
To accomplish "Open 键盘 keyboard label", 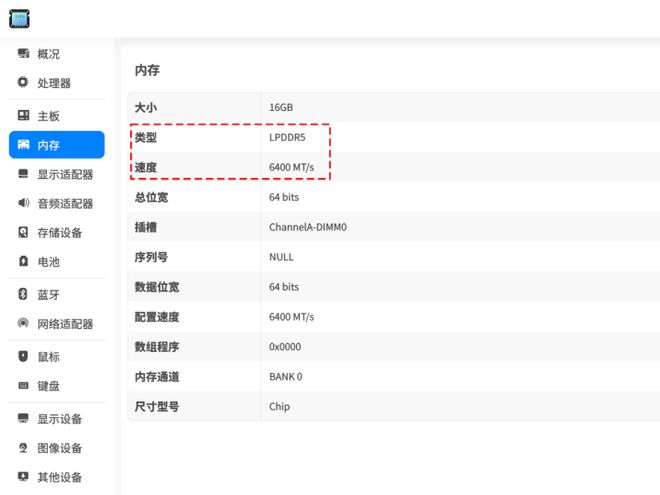I will [48, 386].
